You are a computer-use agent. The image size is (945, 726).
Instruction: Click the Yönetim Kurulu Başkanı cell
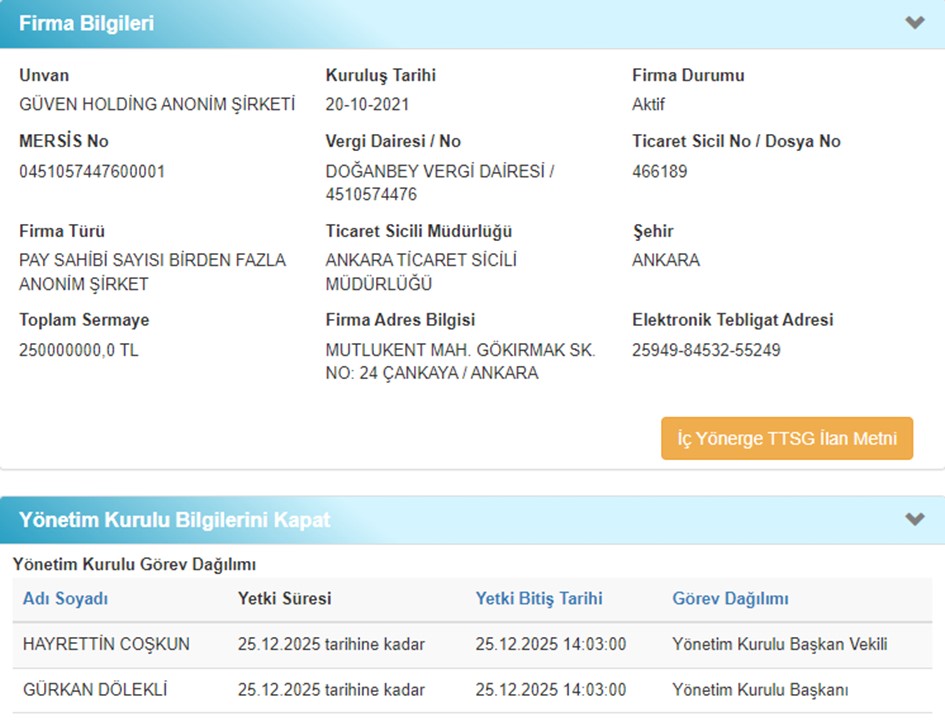click(x=759, y=689)
